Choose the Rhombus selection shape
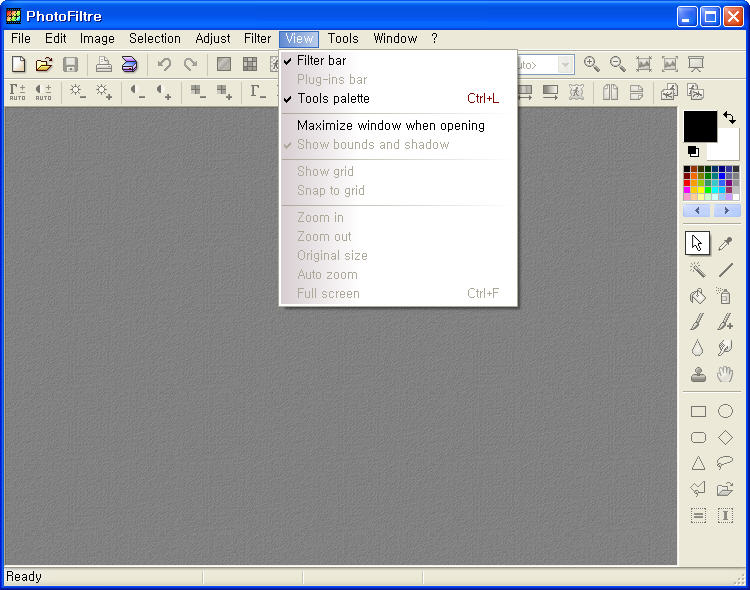This screenshot has width=750, height=590. pos(725,437)
